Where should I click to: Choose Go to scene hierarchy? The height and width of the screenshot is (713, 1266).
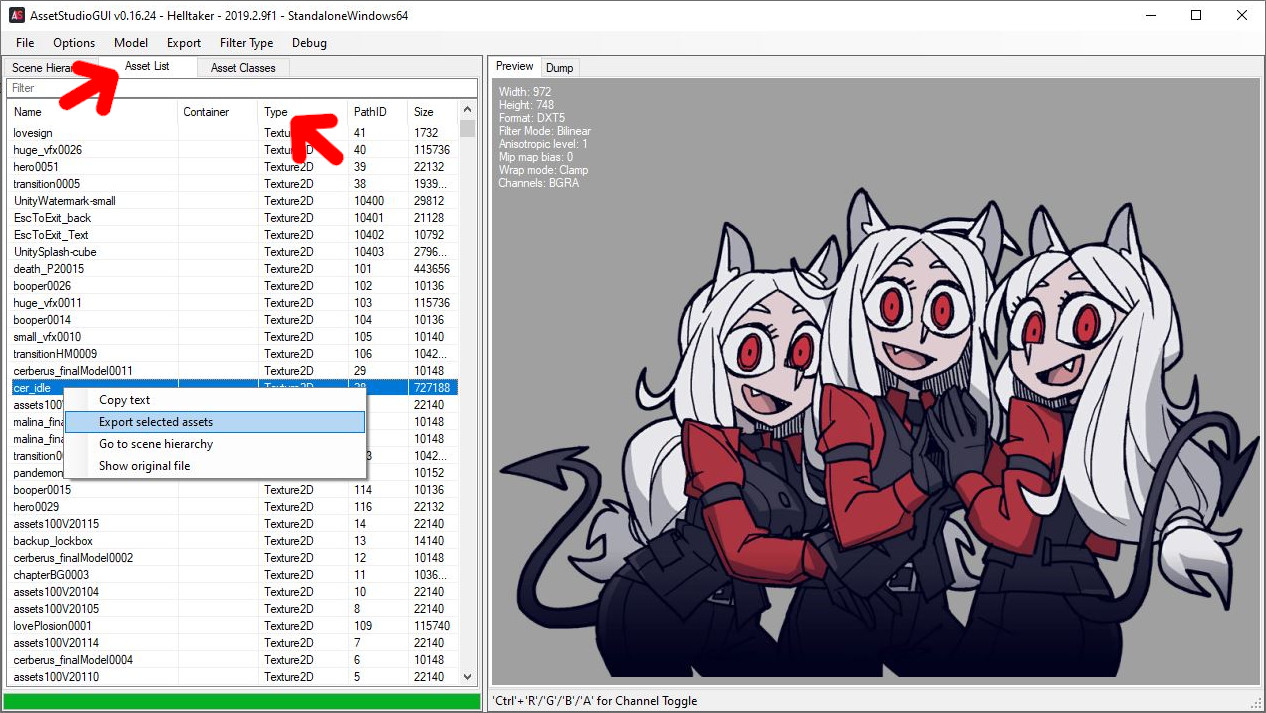214,444
